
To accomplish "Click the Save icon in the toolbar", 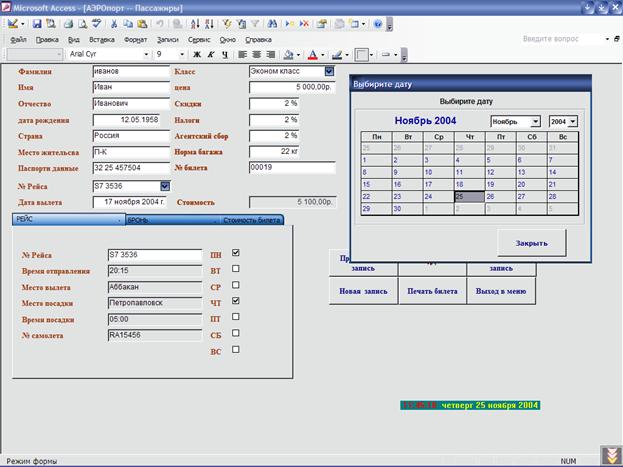I will click(x=37, y=23).
